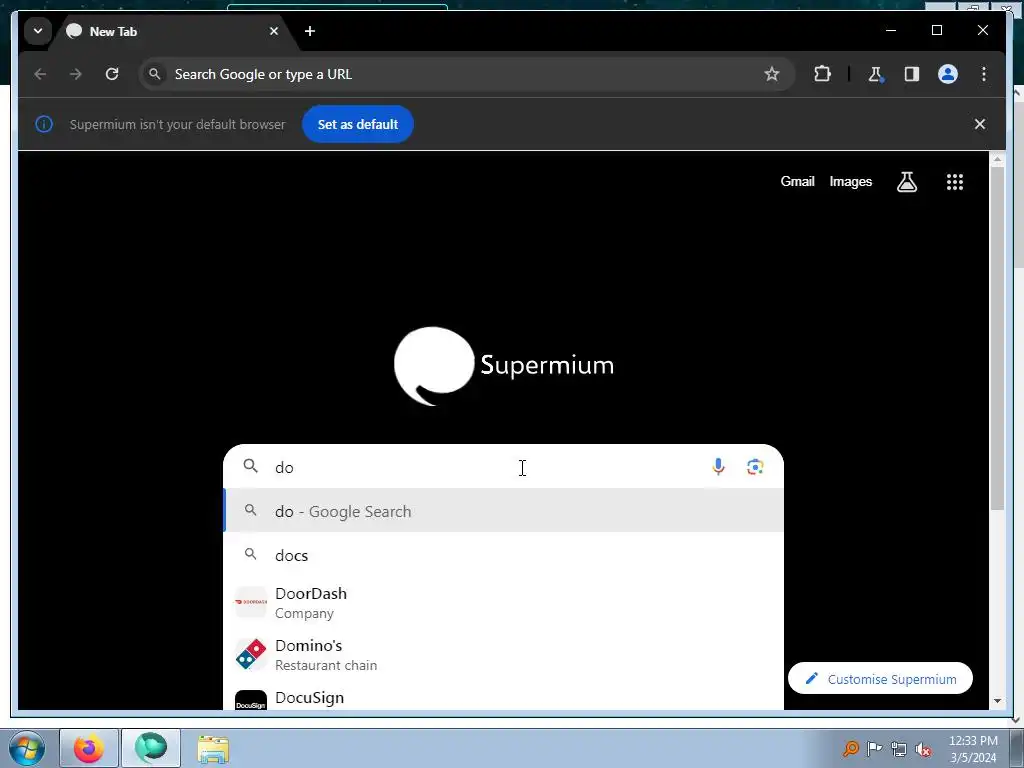Open the Windows Start button

[x=25, y=748]
